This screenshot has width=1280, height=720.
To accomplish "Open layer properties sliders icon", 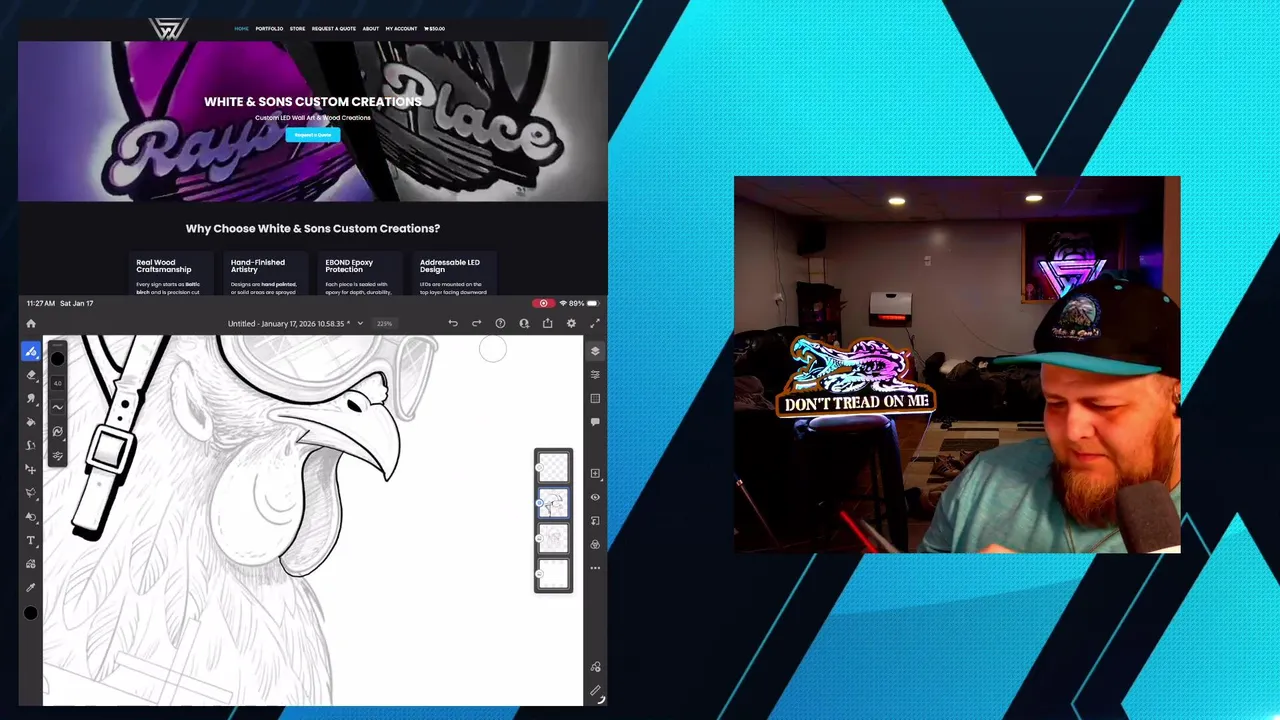I will [595, 374].
